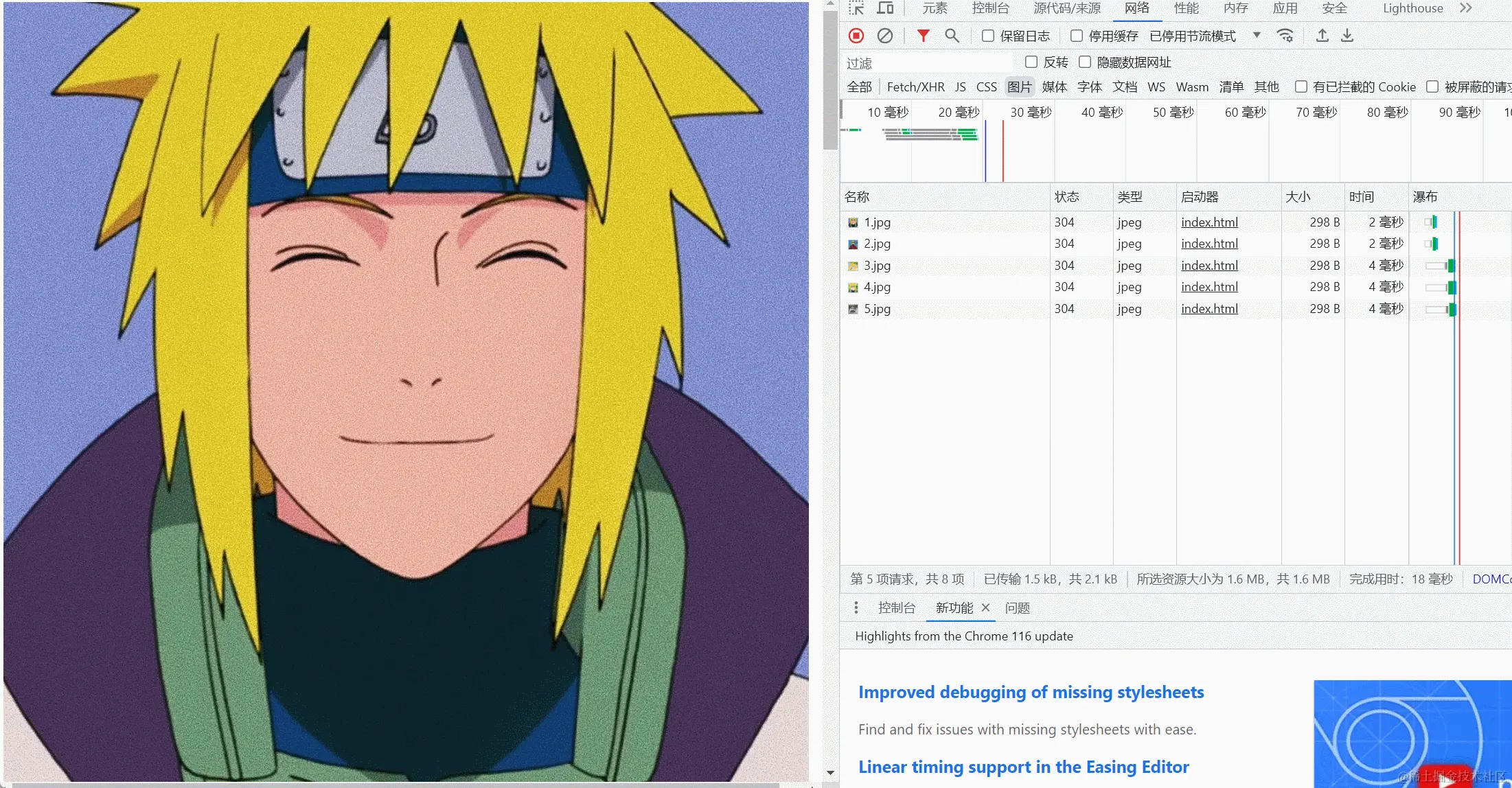Click the clear network log icon

click(885, 36)
